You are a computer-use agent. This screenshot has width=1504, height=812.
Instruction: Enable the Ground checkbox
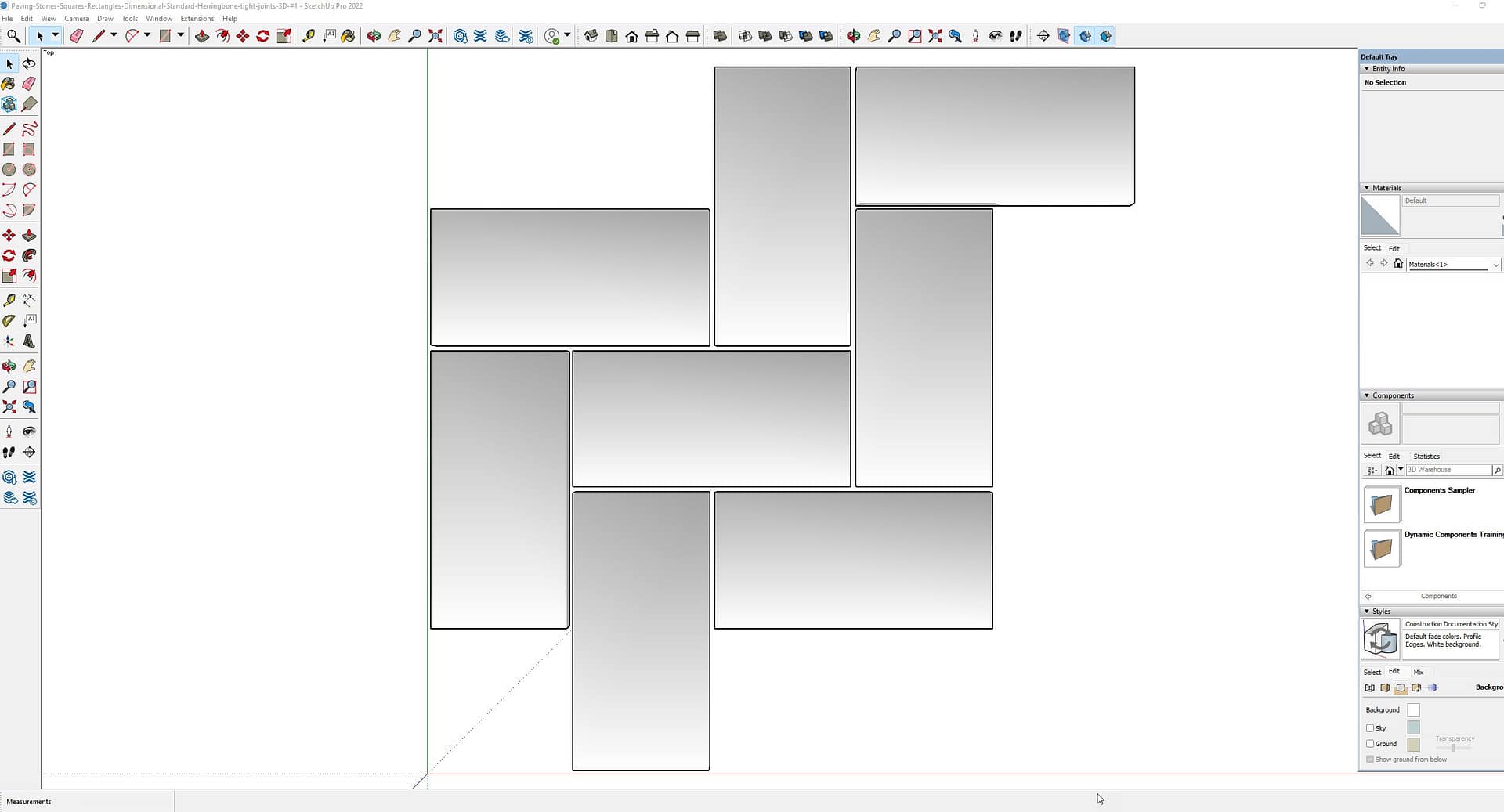1370,744
